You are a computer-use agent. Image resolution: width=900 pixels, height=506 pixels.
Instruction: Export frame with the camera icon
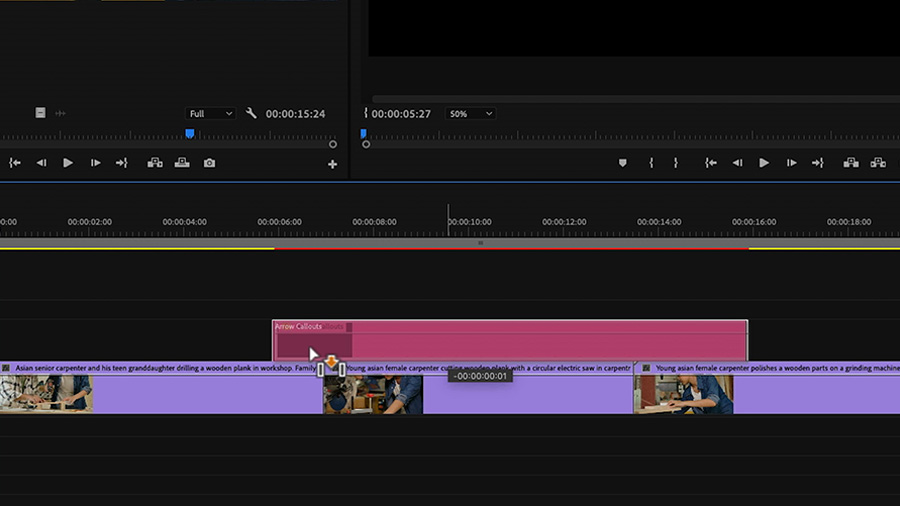210,163
